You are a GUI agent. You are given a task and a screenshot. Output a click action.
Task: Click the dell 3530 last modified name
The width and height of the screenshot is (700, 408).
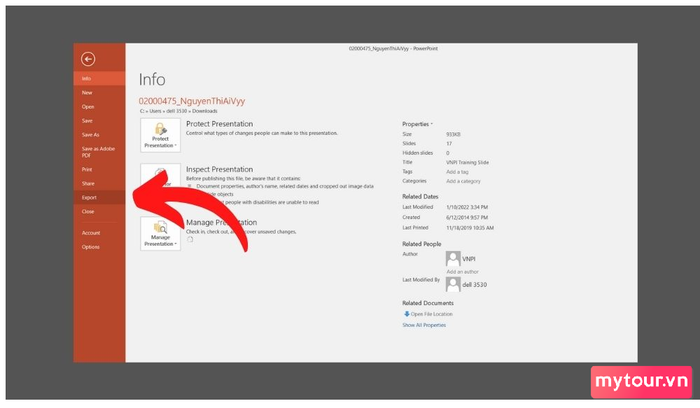(x=475, y=284)
